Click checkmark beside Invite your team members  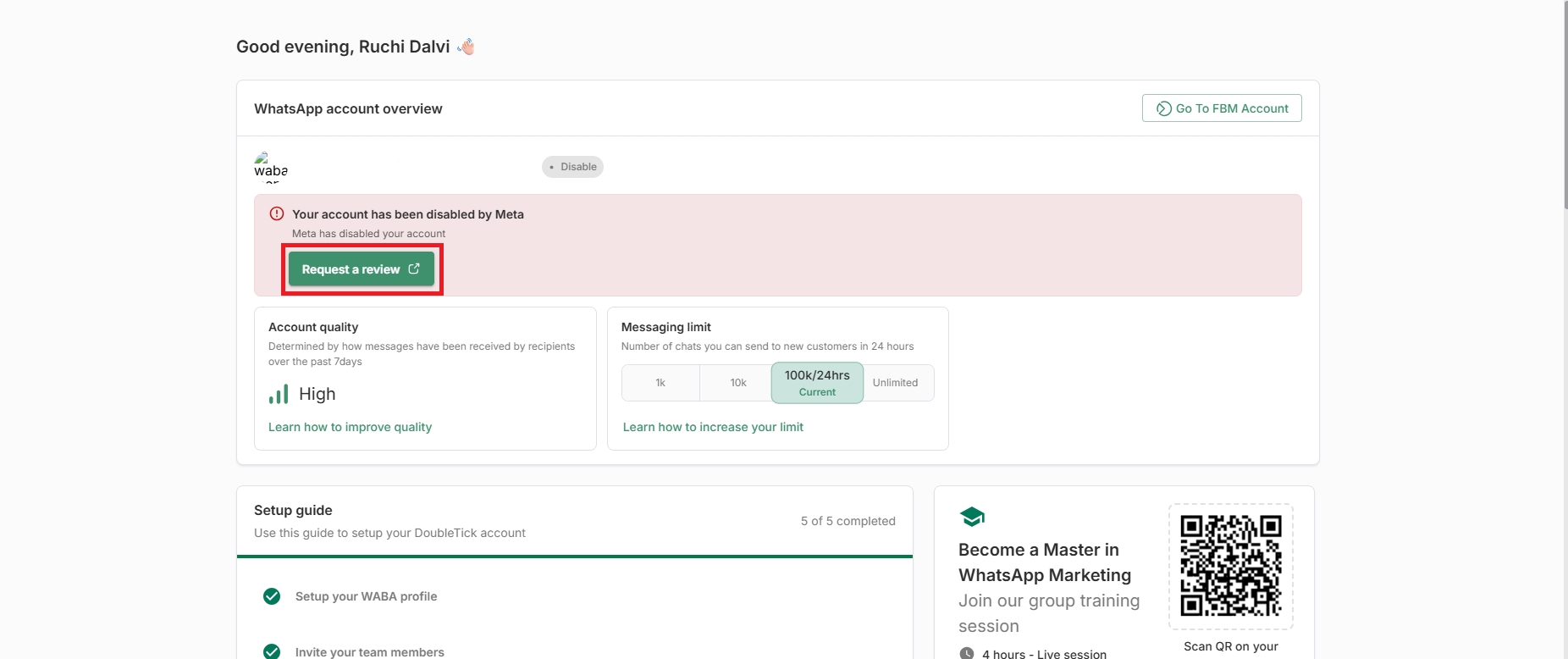tap(272, 651)
